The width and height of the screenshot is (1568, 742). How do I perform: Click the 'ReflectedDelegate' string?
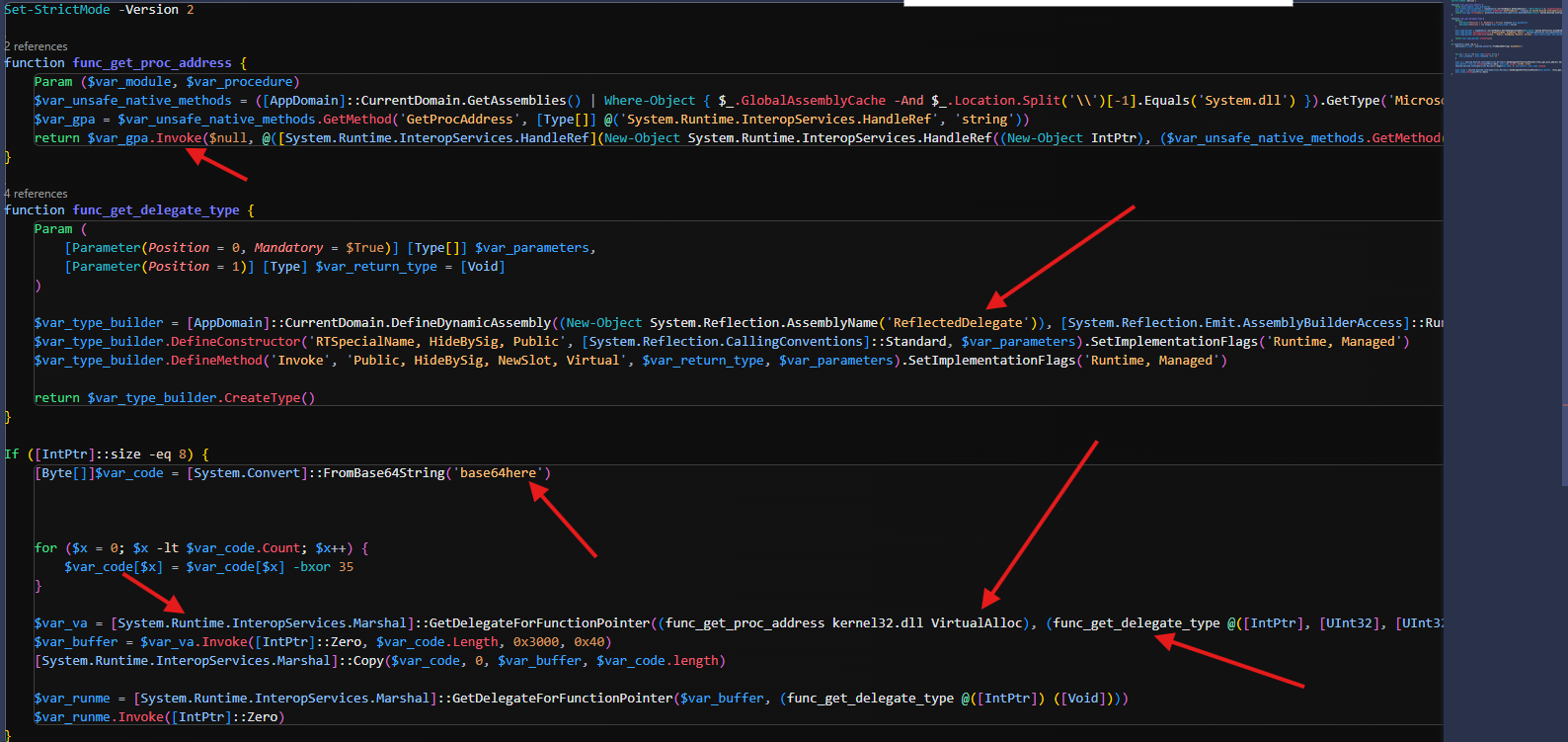pos(958,322)
